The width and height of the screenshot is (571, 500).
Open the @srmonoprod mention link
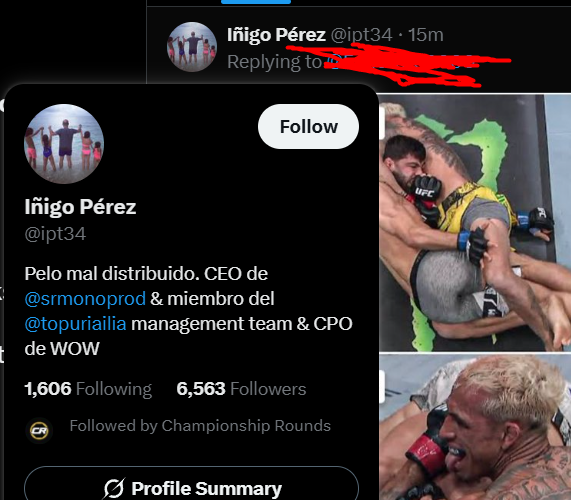click(x=85, y=299)
